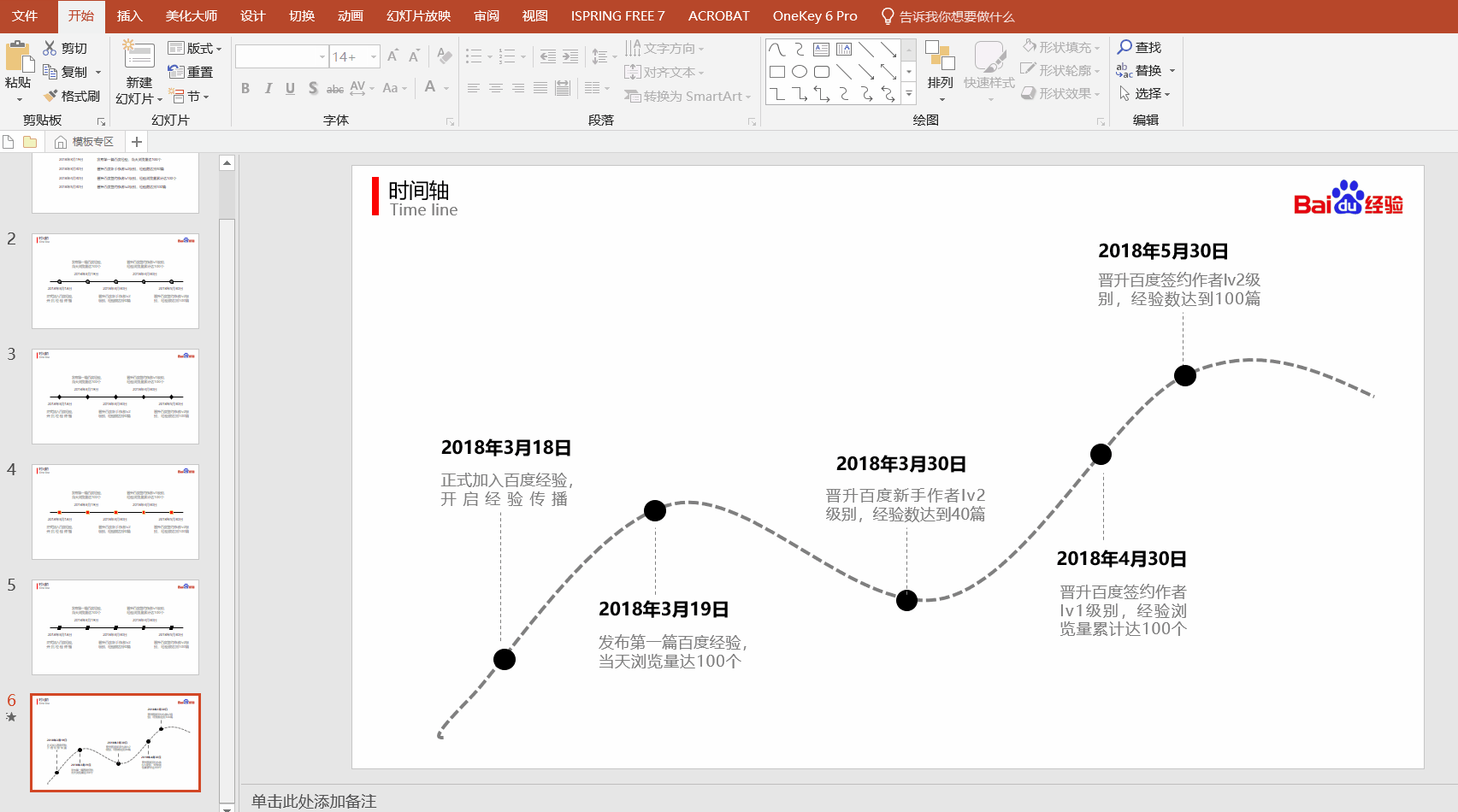Viewport: 1458px width, 812px height.
Task: Click slide panel scrollbar up arrow
Action: (x=227, y=162)
